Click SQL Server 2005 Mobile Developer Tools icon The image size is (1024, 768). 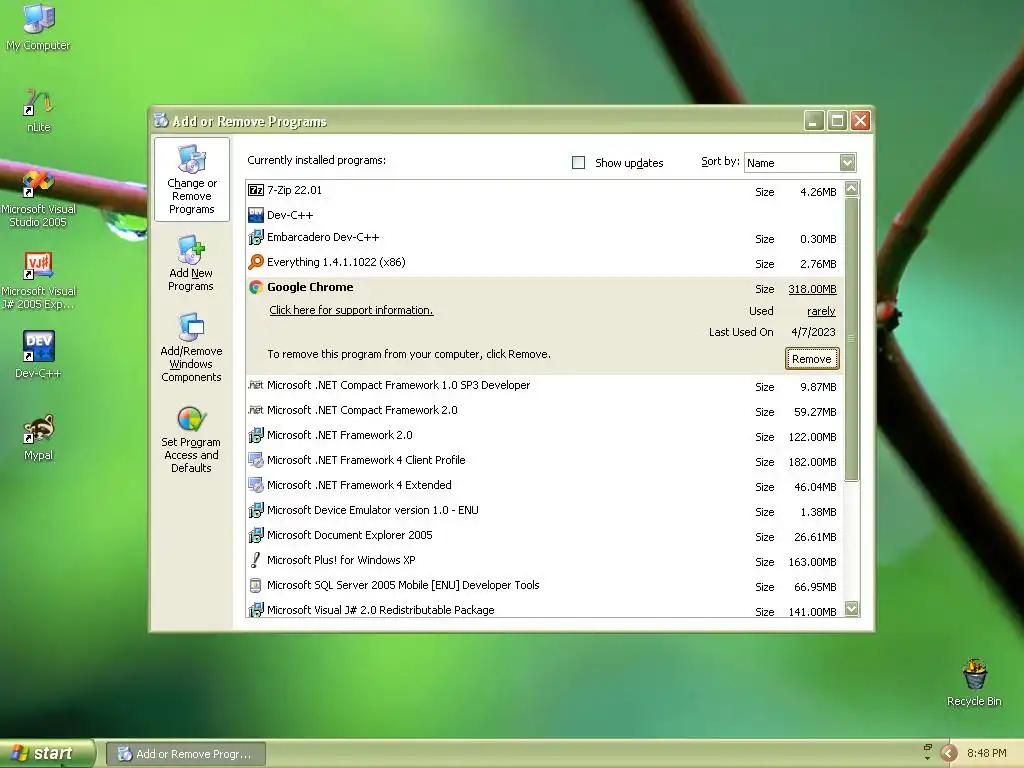pyautogui.click(x=256, y=585)
